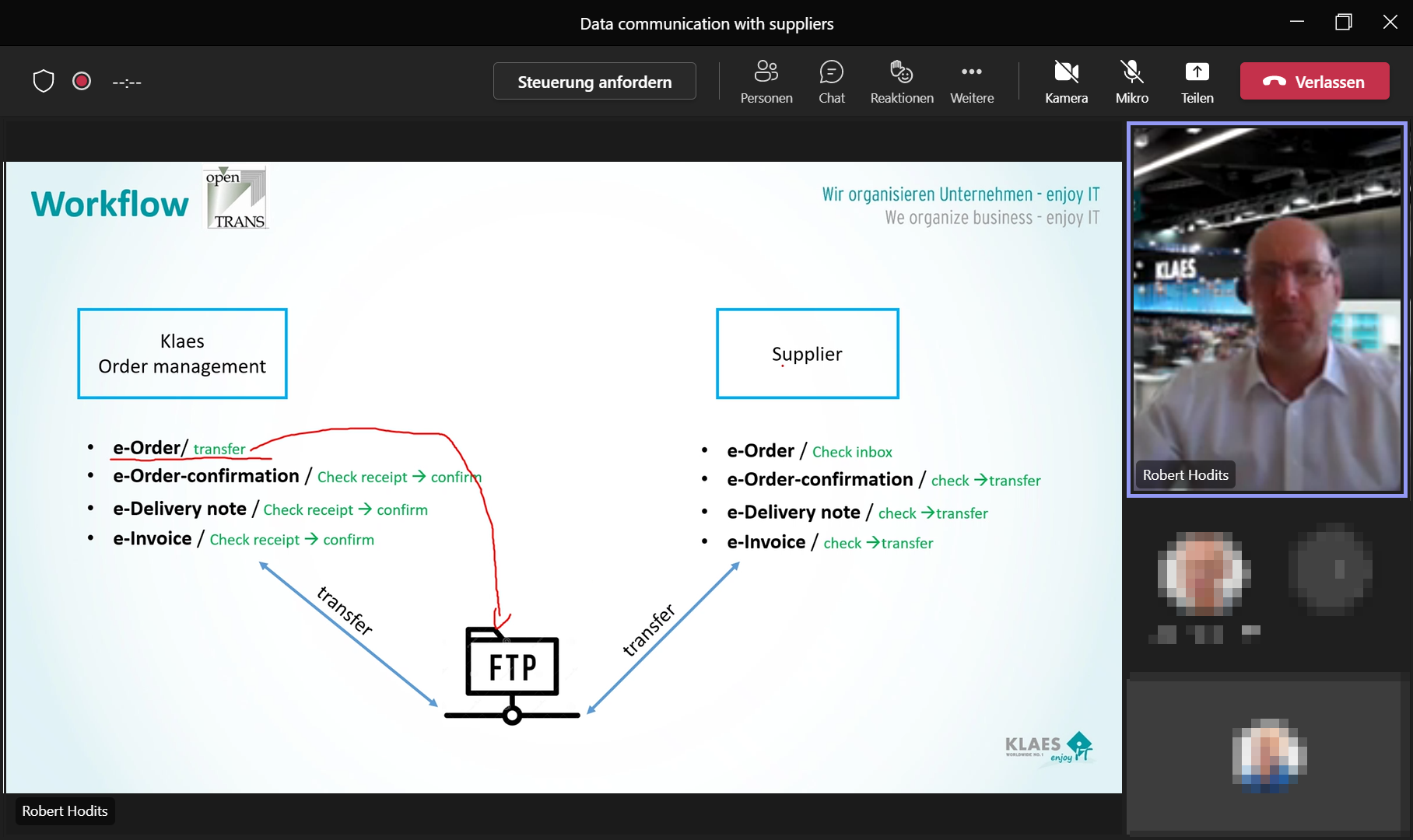
Task: Minimize the meeting window
Action: [1297, 22]
